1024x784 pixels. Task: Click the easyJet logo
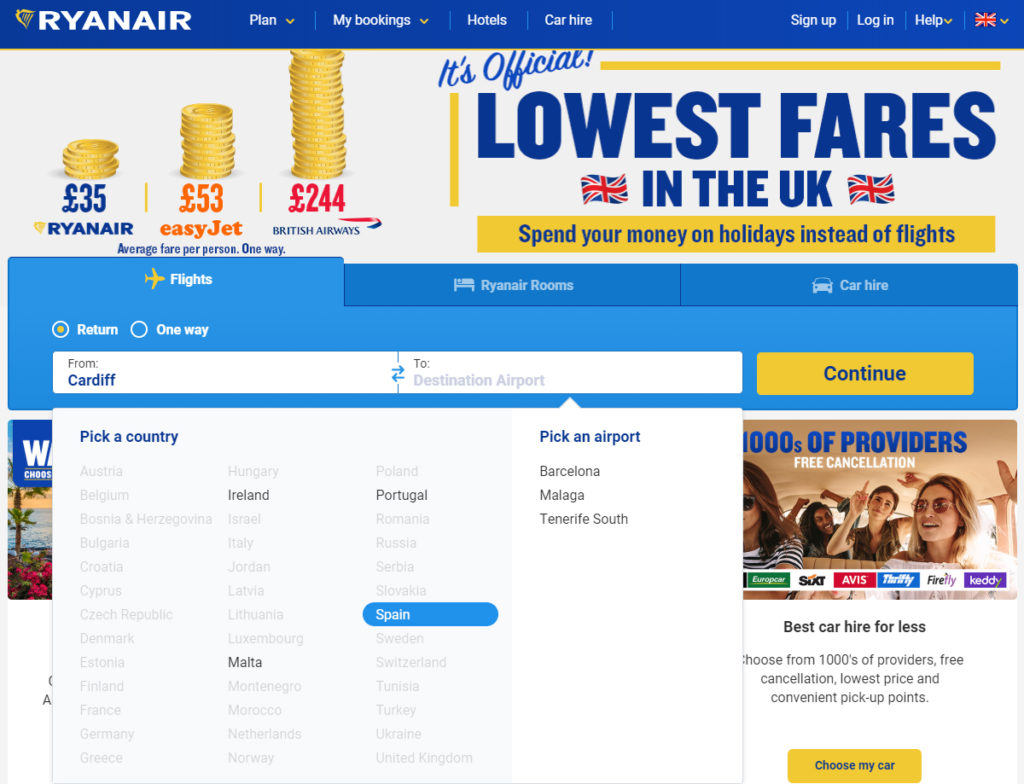200,229
